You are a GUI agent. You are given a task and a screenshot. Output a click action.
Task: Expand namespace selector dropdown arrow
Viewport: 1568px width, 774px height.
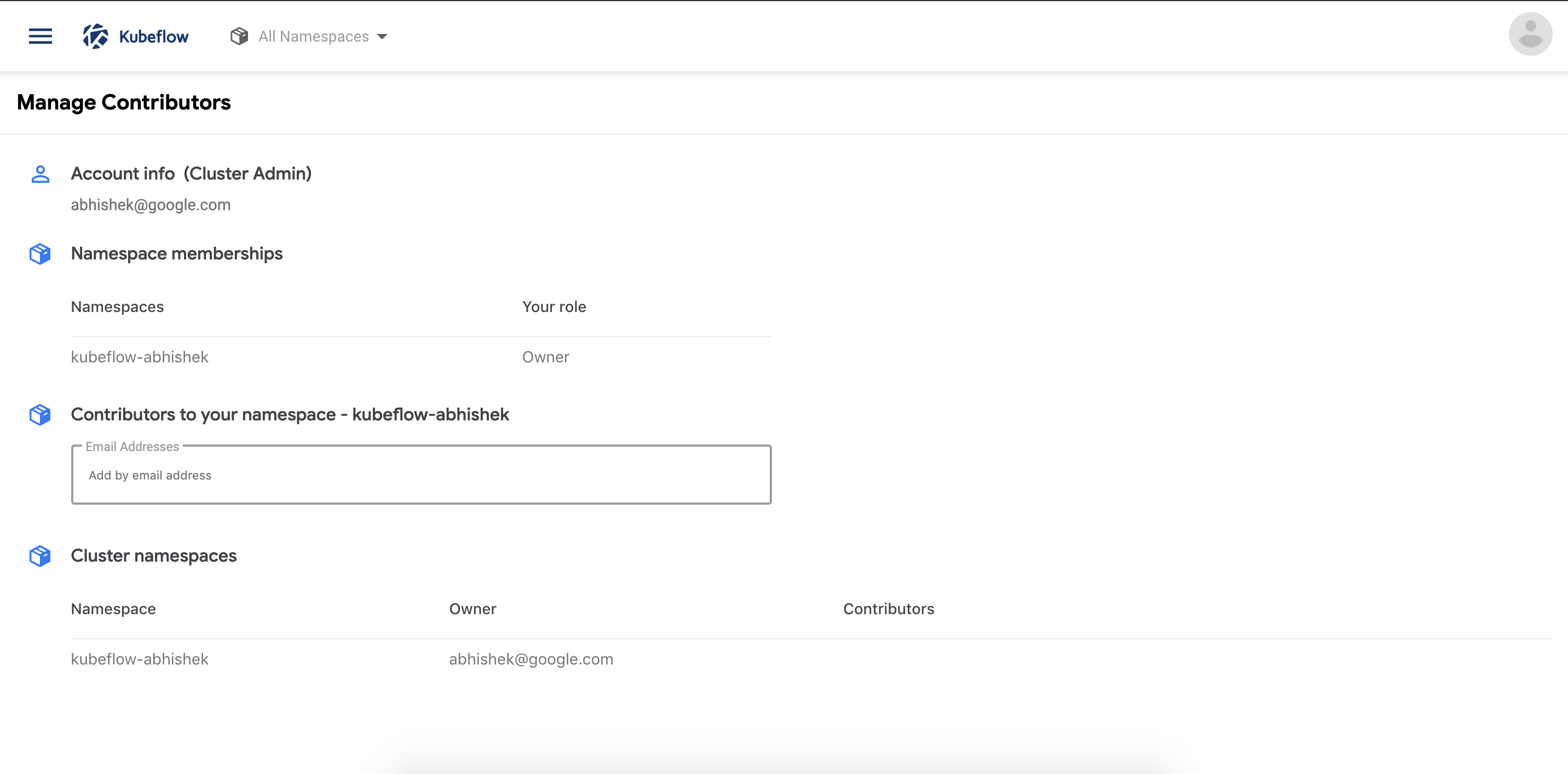coord(382,37)
